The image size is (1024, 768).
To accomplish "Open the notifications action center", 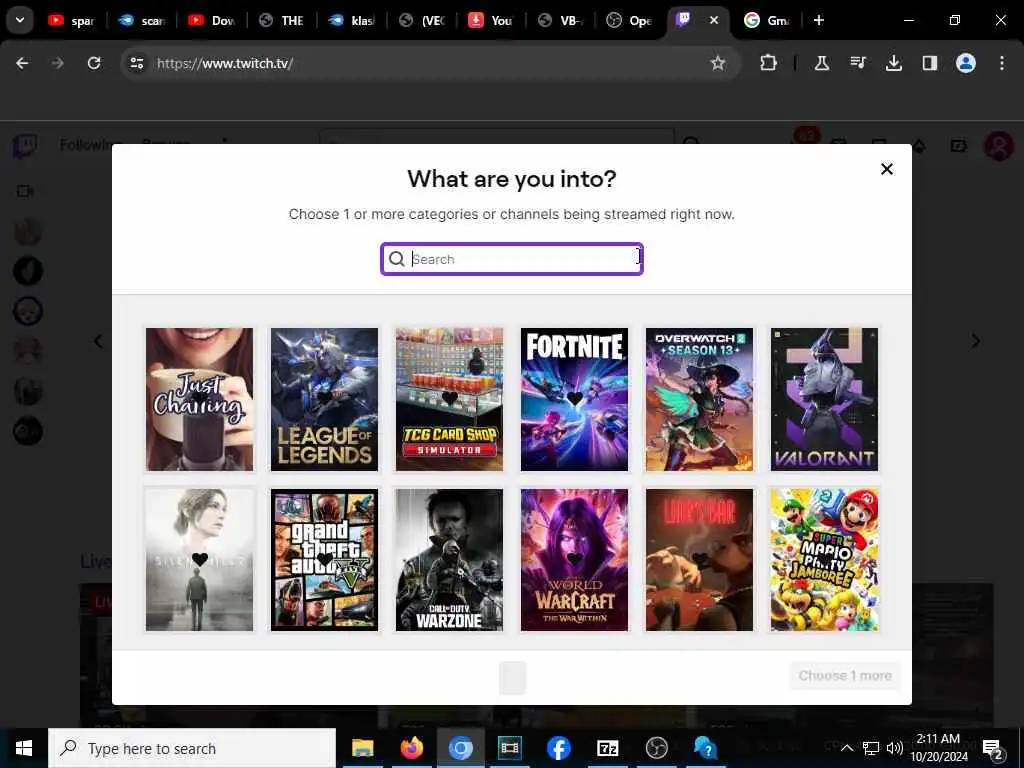I will point(993,748).
